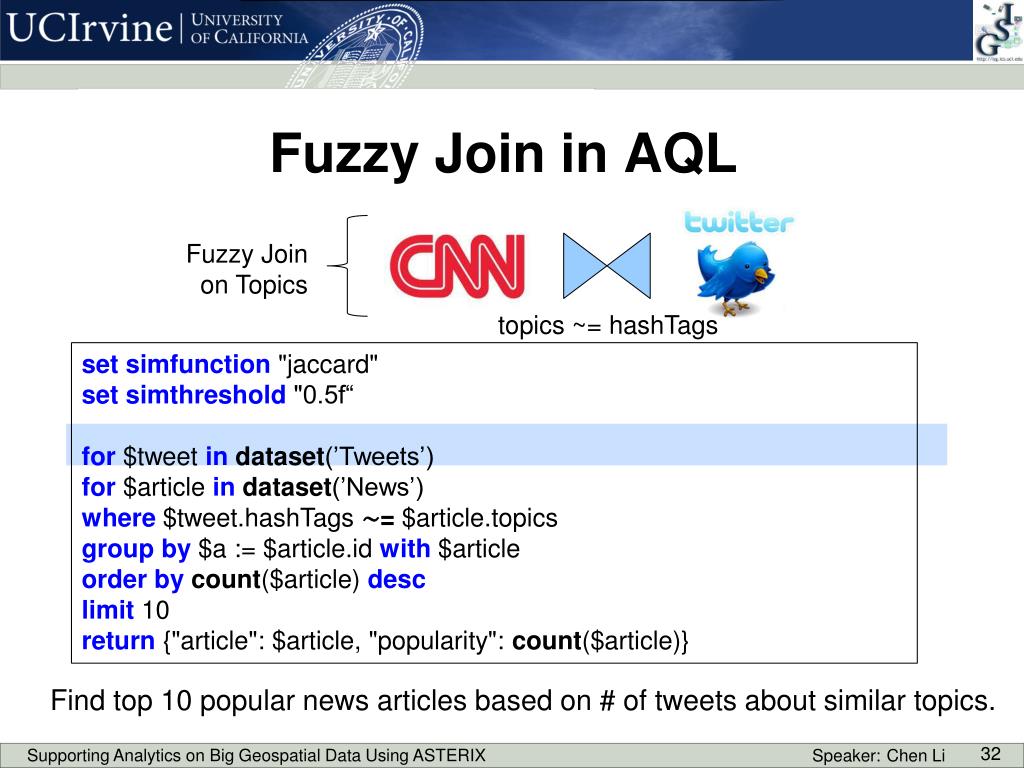
Task: Click the 'Fuzzy Join on Topics' label
Action: pos(246,269)
